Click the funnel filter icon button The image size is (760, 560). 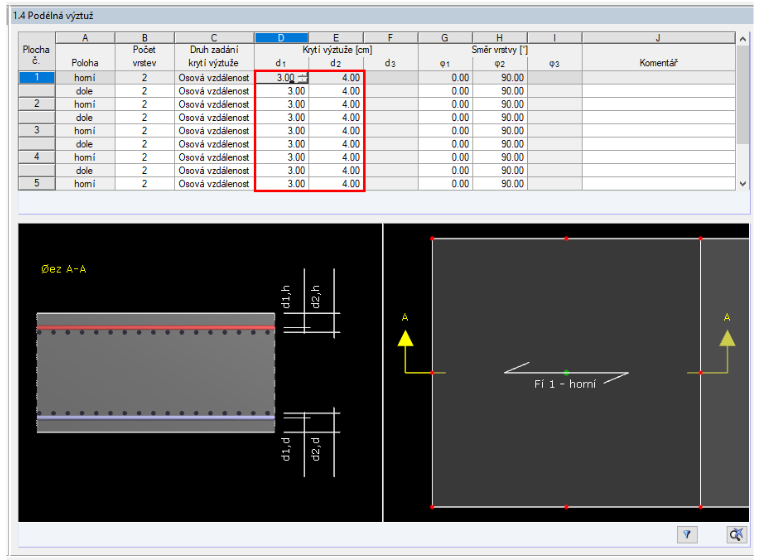(x=687, y=534)
